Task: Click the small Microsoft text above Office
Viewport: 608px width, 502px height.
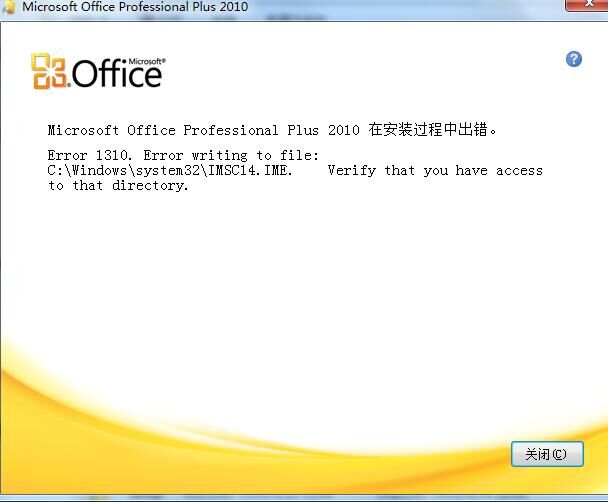Action: (x=147, y=61)
